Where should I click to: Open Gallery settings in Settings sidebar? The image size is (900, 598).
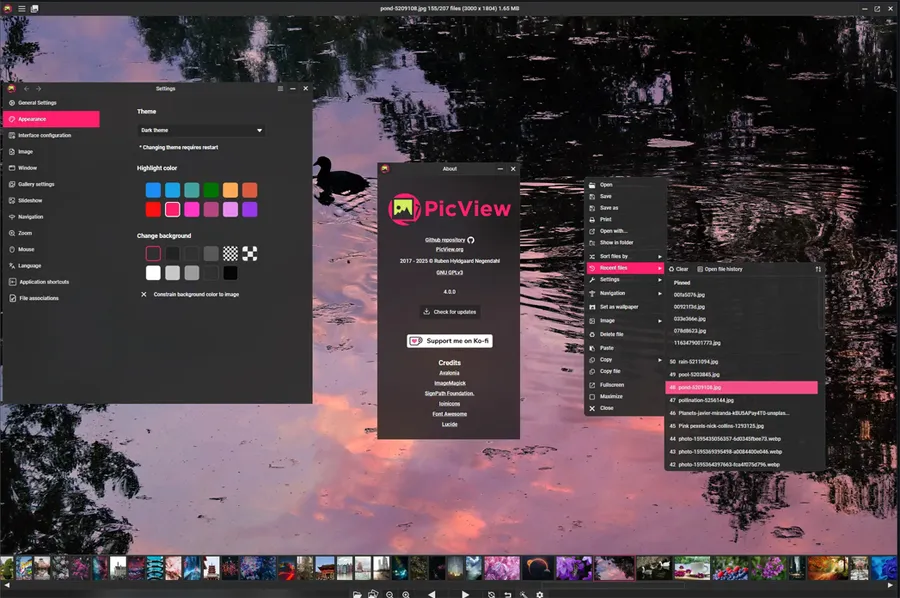tap(52, 184)
